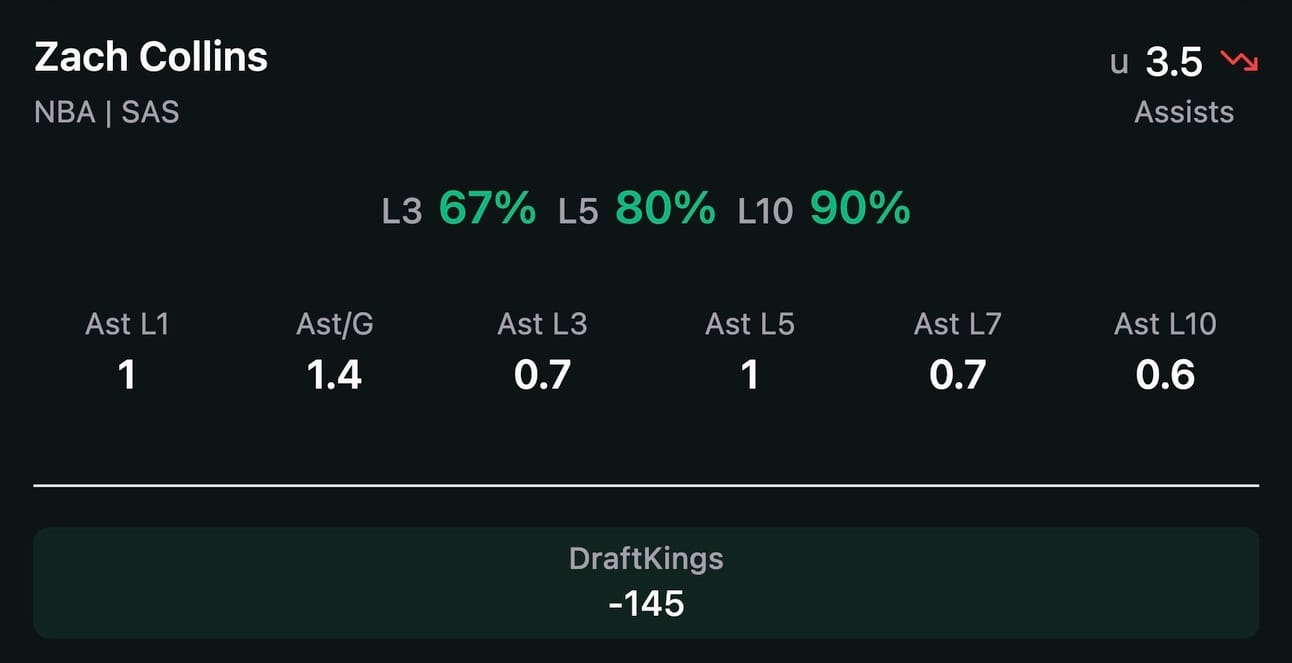1292x663 pixels.
Task: Click the -145 odds number
Action: 646,603
